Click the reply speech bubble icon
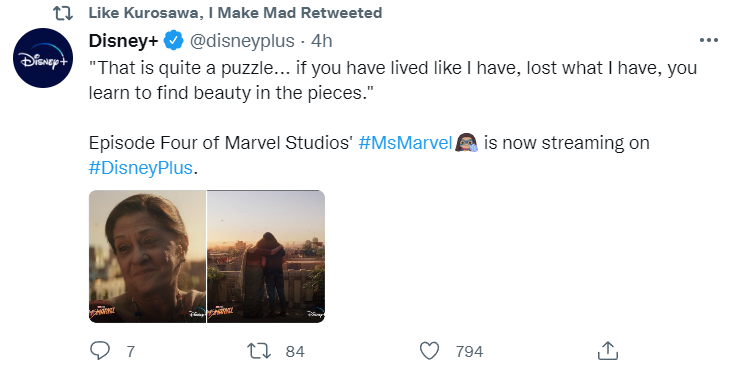Screen dimensions: 739x370 99,351
